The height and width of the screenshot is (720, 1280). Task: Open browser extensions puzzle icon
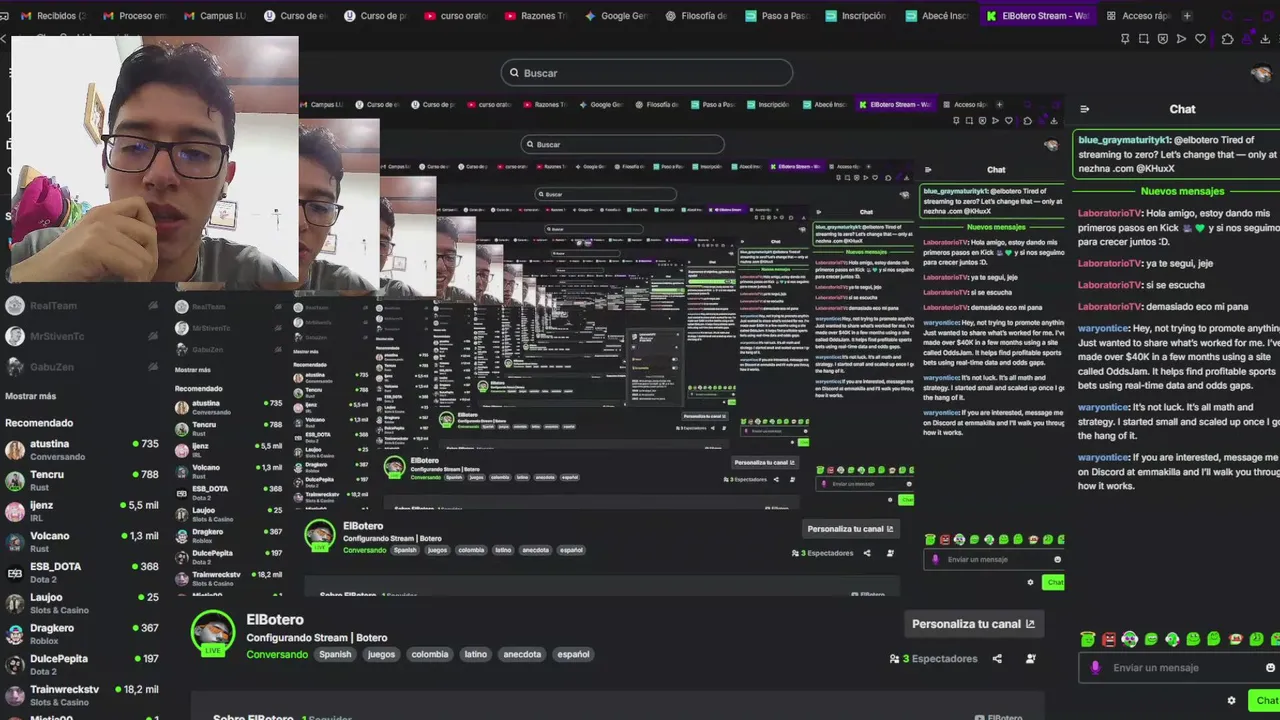(x=1228, y=39)
